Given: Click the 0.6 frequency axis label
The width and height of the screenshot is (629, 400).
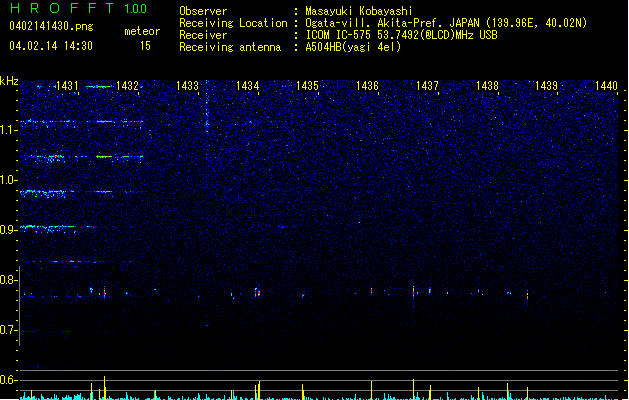Looking at the screenshot, I should tap(8, 380).
